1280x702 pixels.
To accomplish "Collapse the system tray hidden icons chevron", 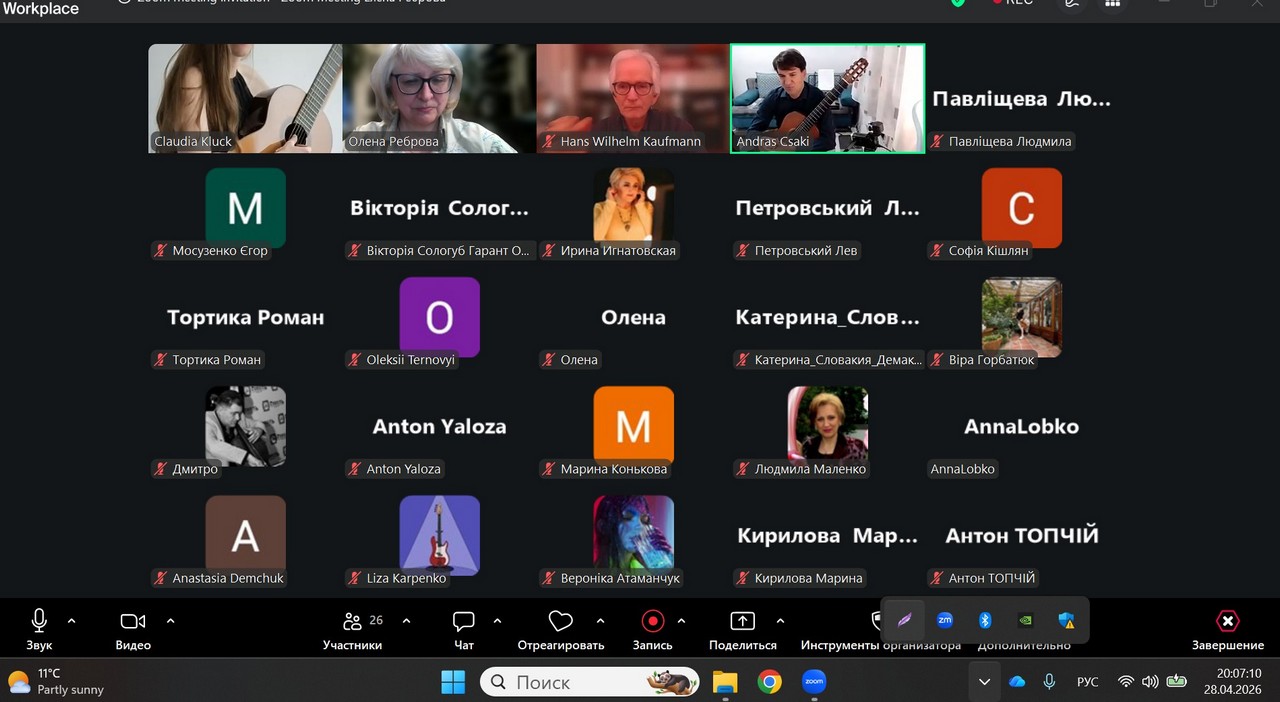I will click(984, 682).
